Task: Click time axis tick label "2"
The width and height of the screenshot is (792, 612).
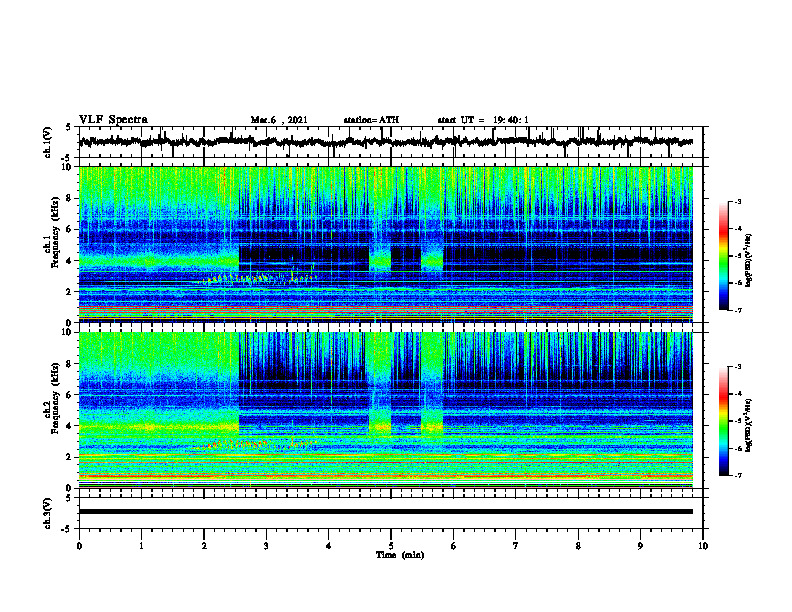Action: click(x=204, y=546)
